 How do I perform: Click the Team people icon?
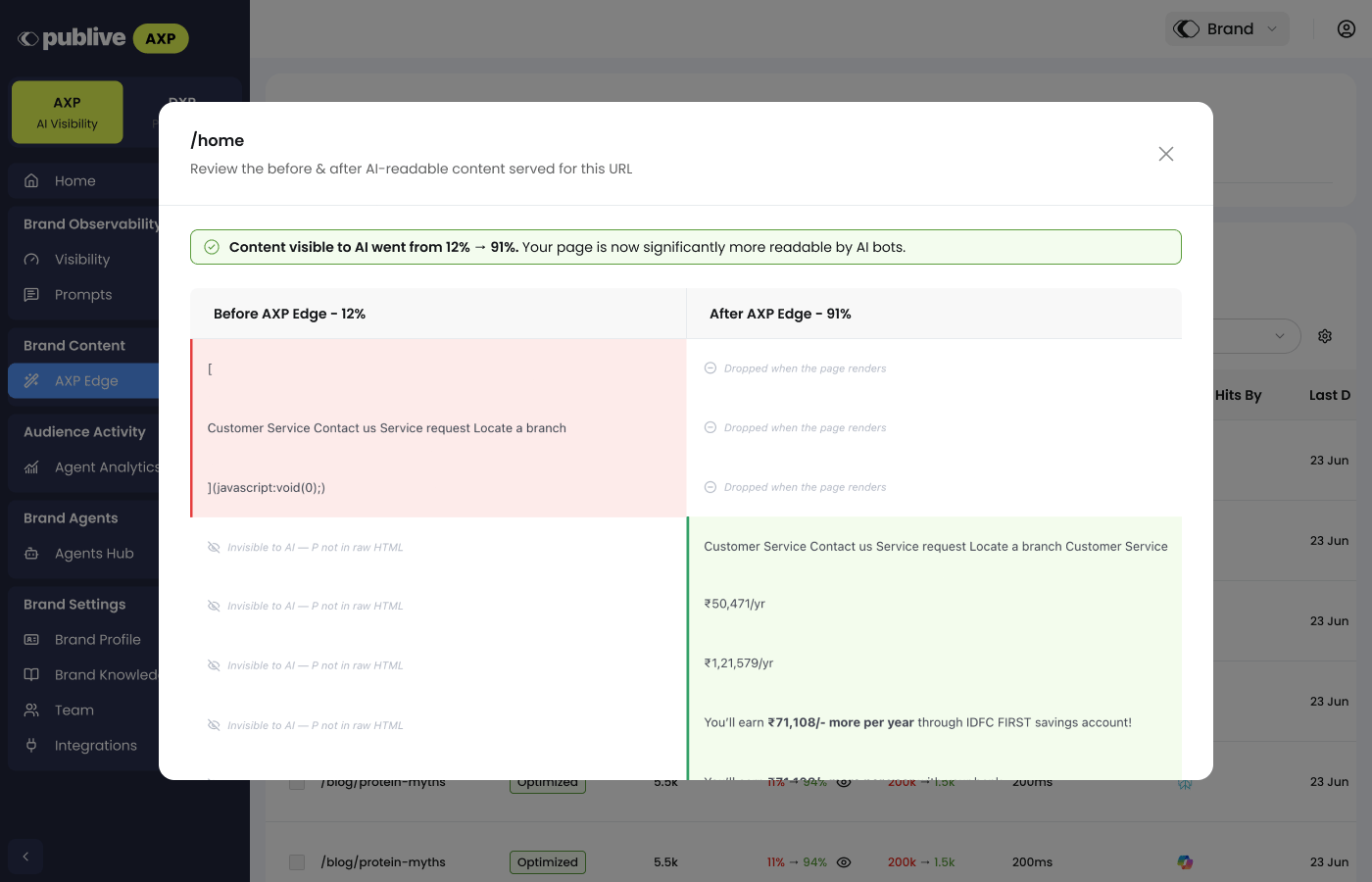tap(31, 710)
